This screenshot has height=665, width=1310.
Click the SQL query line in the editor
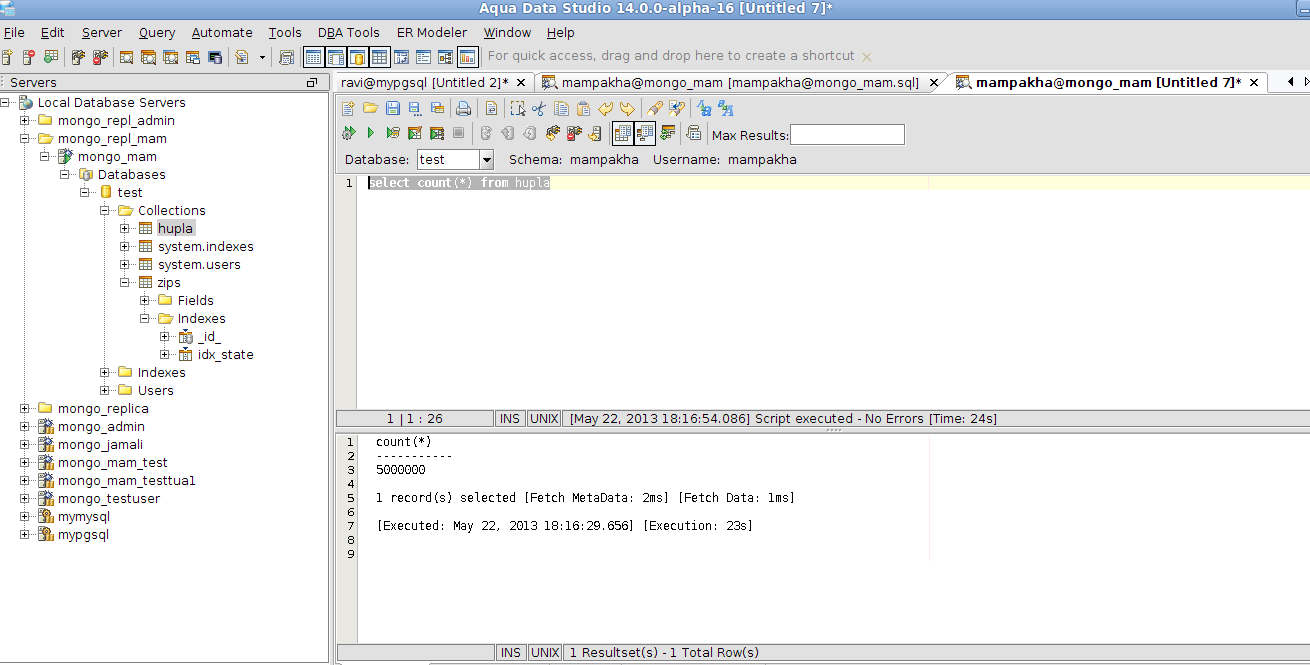coord(459,183)
